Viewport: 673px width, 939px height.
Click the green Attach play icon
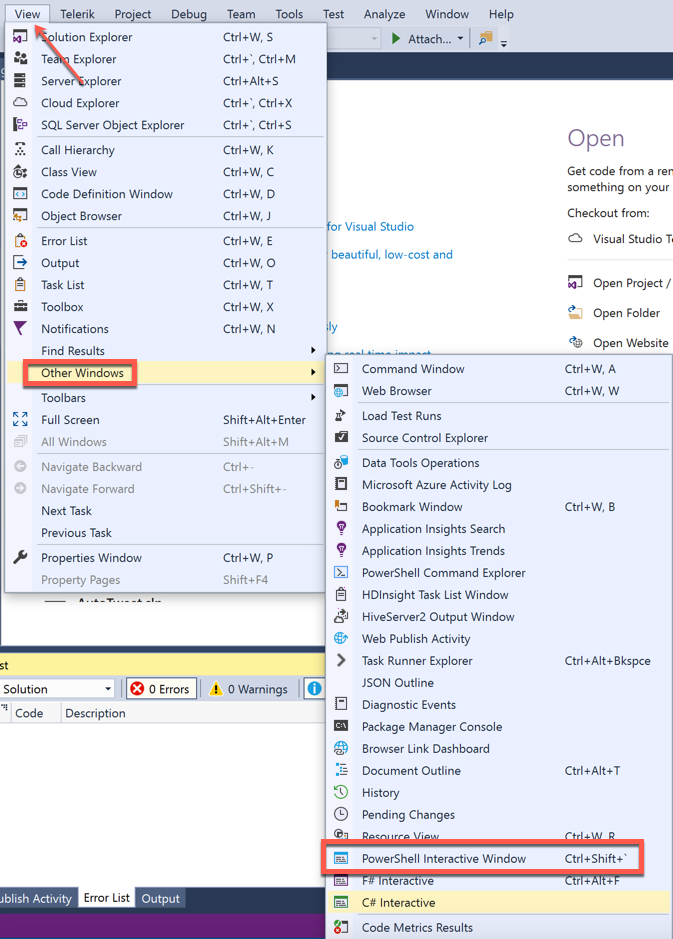pos(395,39)
